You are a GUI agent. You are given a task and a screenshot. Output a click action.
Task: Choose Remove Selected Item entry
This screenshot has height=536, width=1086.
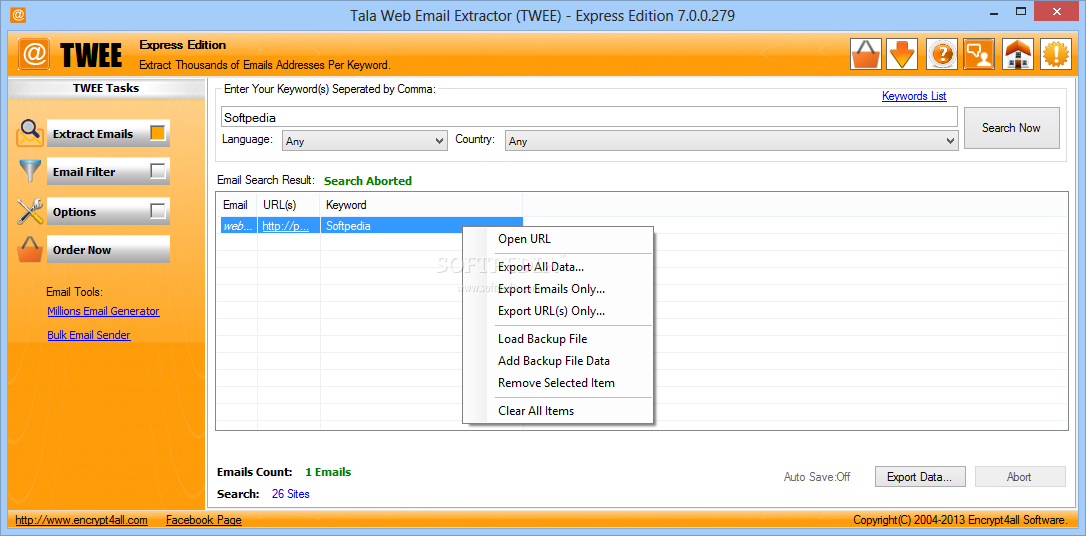[558, 383]
